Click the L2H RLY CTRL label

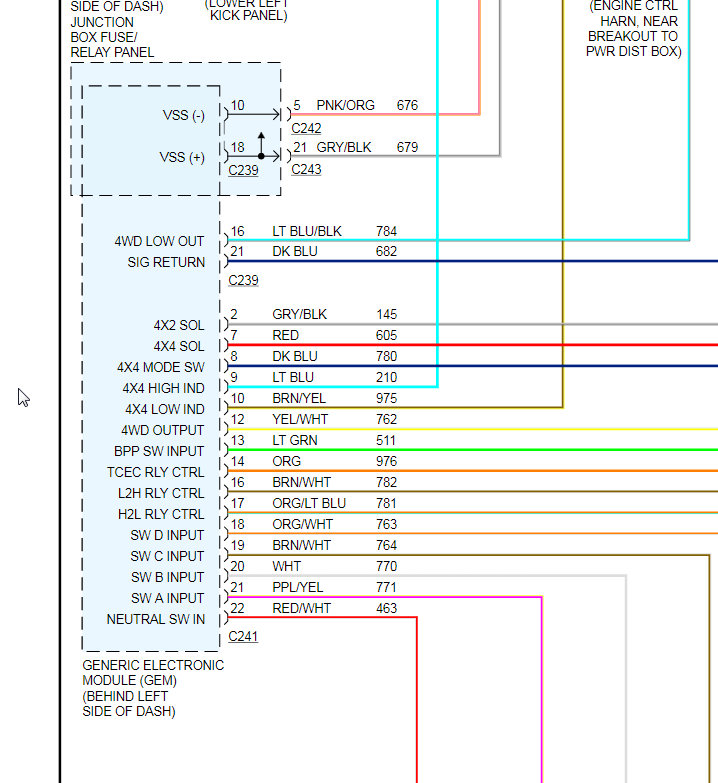[x=161, y=493]
